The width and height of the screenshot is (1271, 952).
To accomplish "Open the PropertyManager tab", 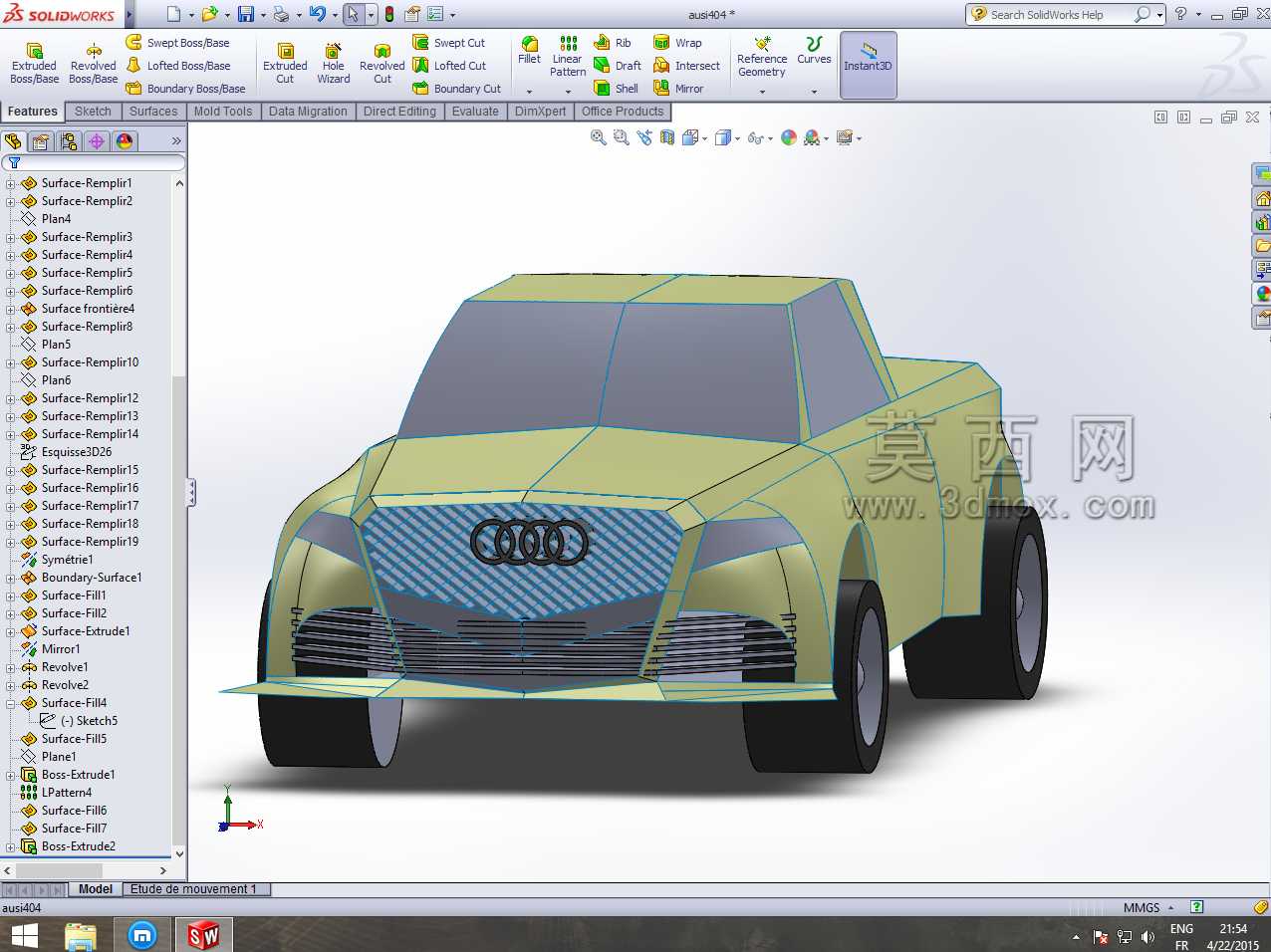I will pyautogui.click(x=41, y=141).
